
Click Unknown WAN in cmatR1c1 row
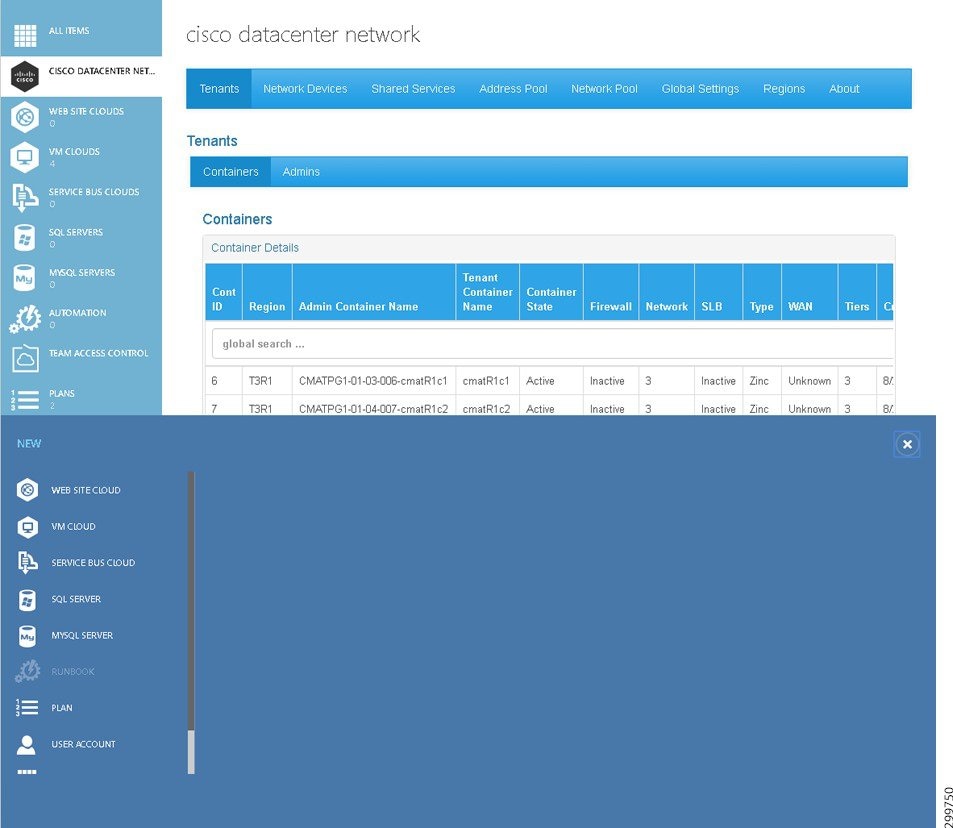coord(809,381)
